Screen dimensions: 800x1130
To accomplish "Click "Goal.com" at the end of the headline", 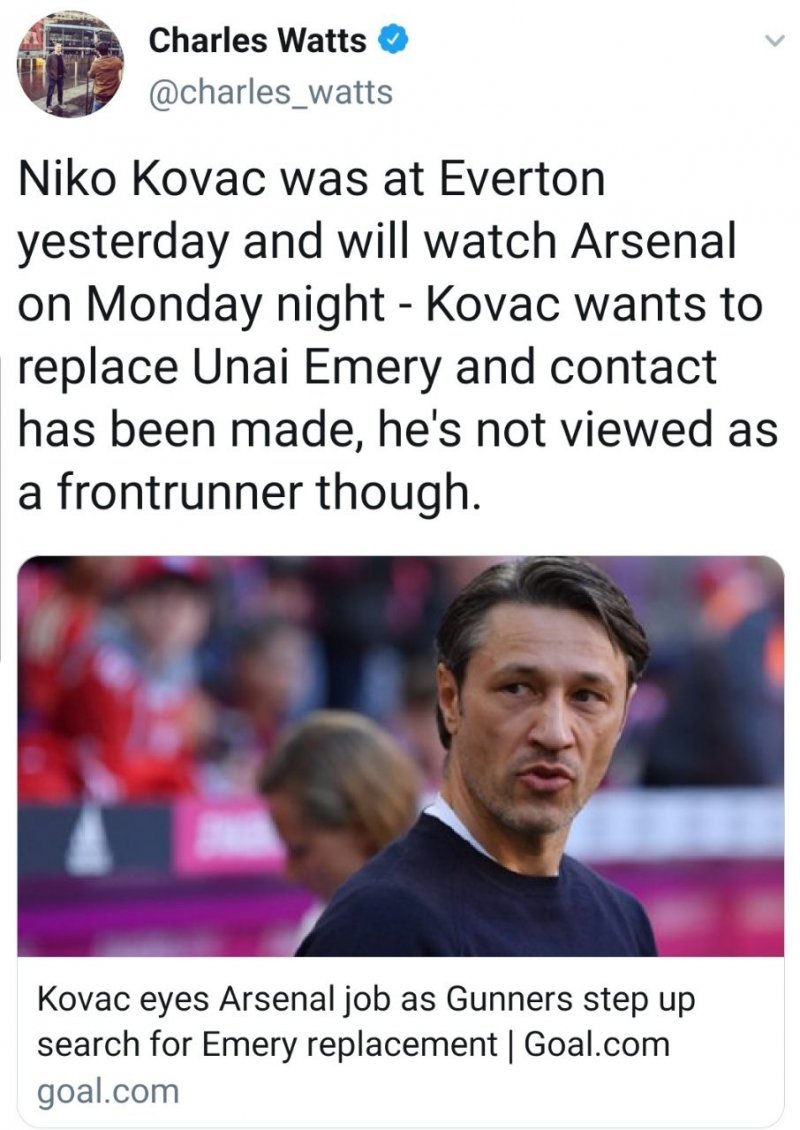I will 596,1045.
